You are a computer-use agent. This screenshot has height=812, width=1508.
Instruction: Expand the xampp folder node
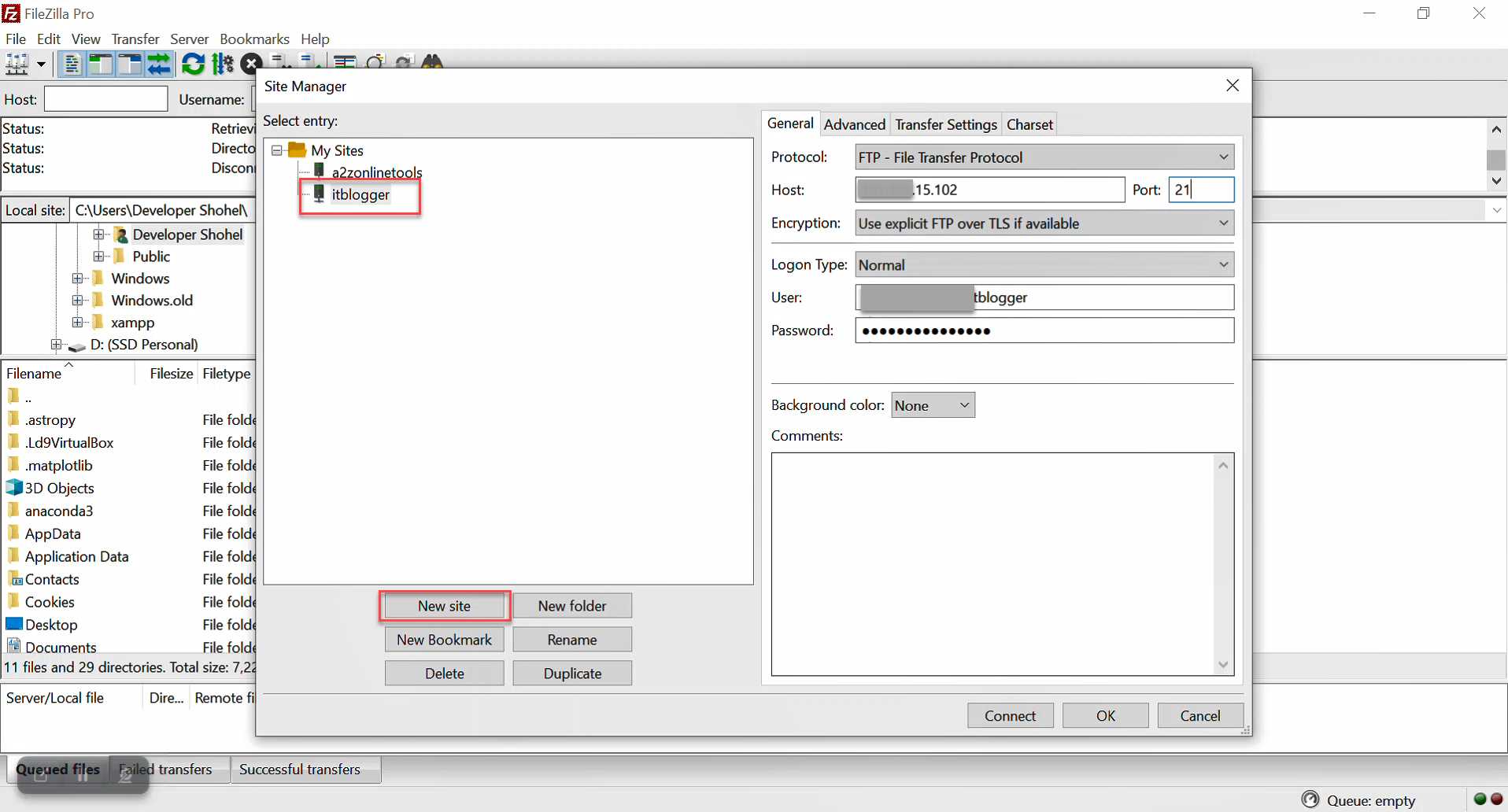(x=77, y=322)
